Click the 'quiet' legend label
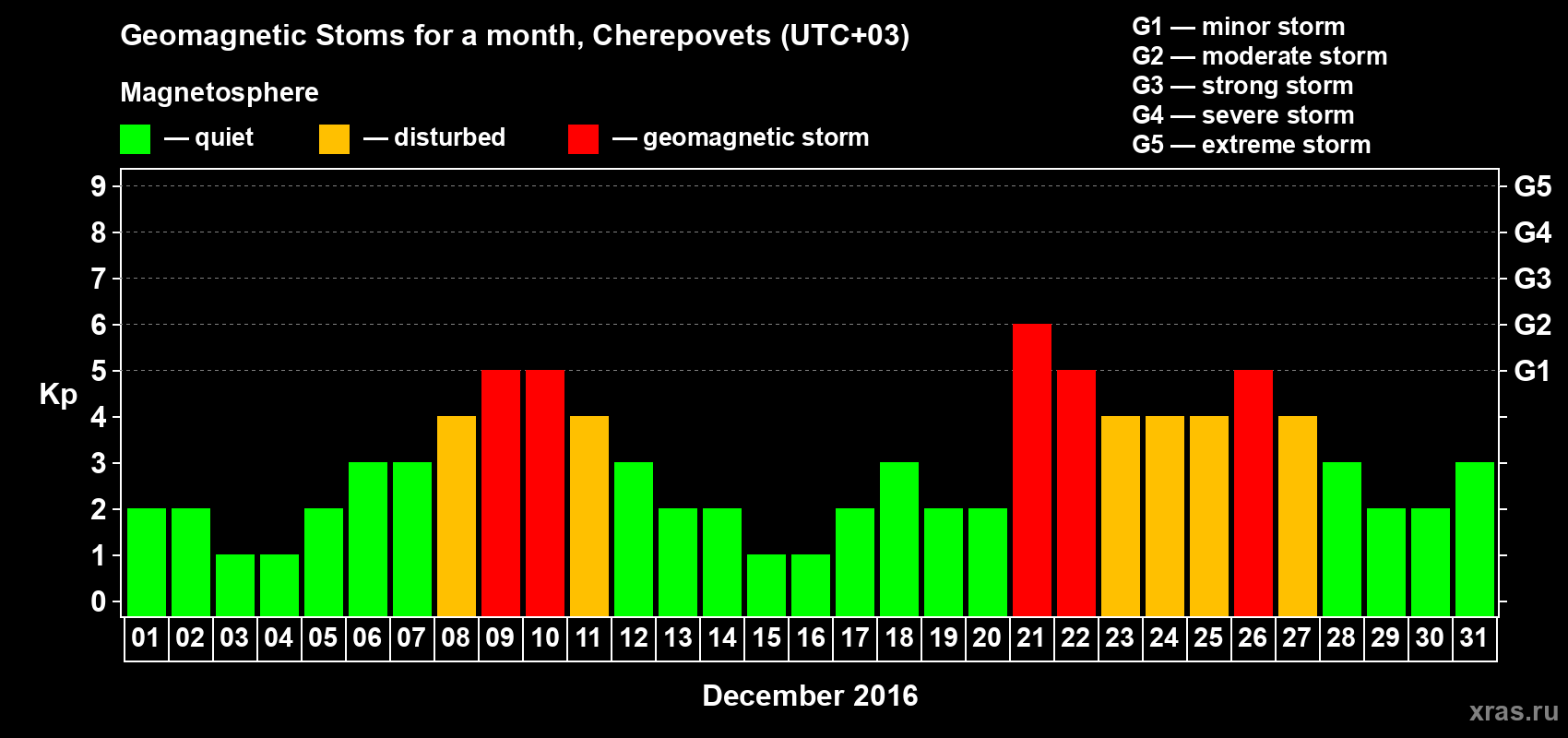 [224, 137]
